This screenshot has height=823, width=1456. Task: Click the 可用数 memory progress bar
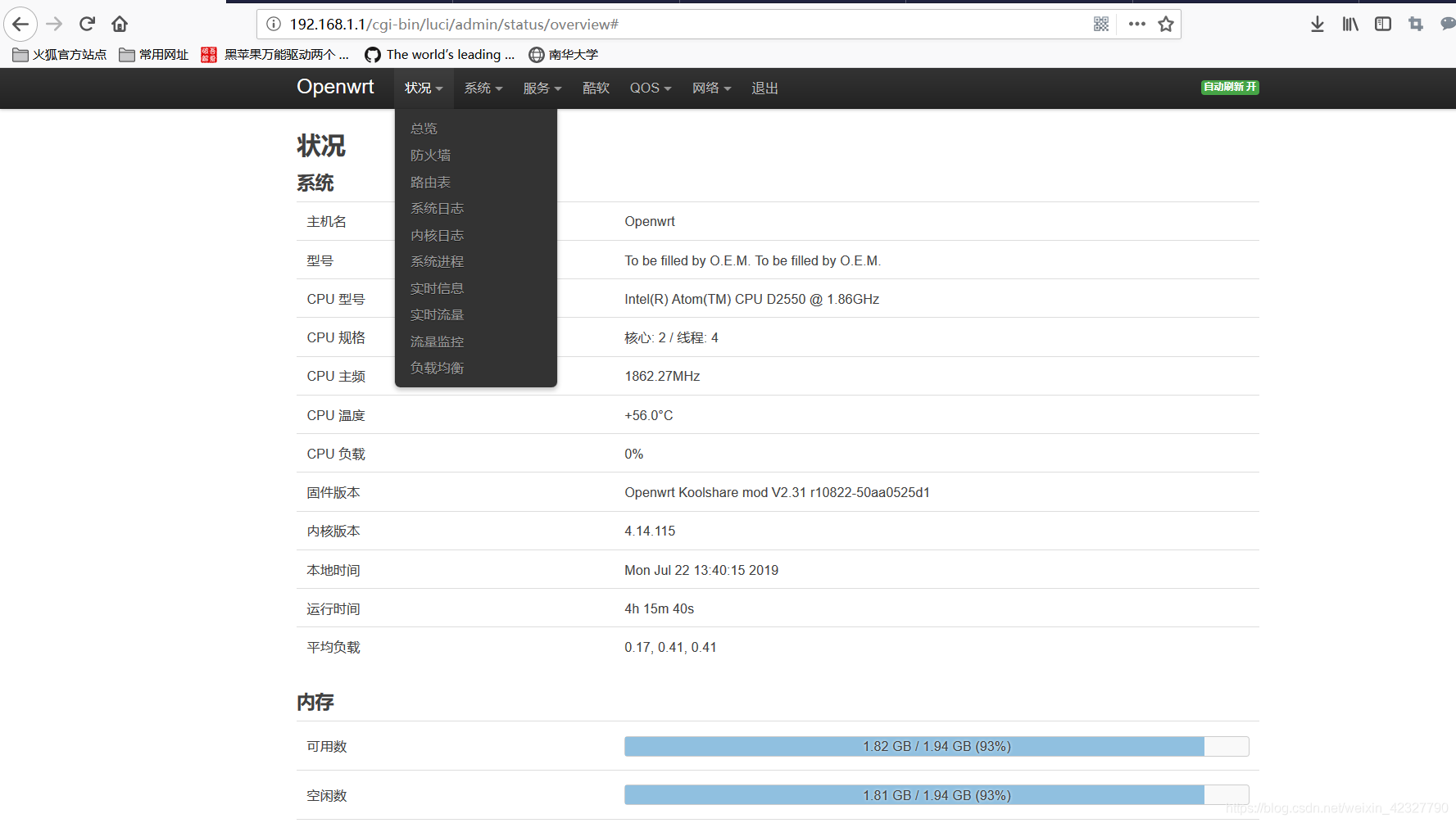pyautogui.click(x=937, y=746)
